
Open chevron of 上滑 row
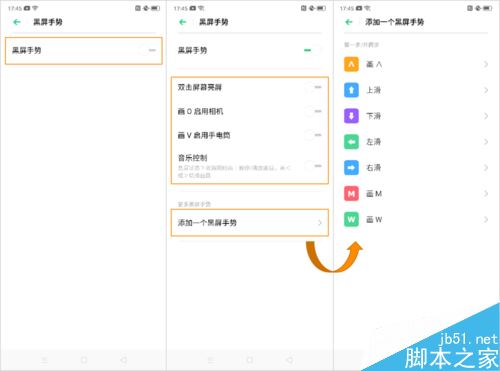pos(486,90)
